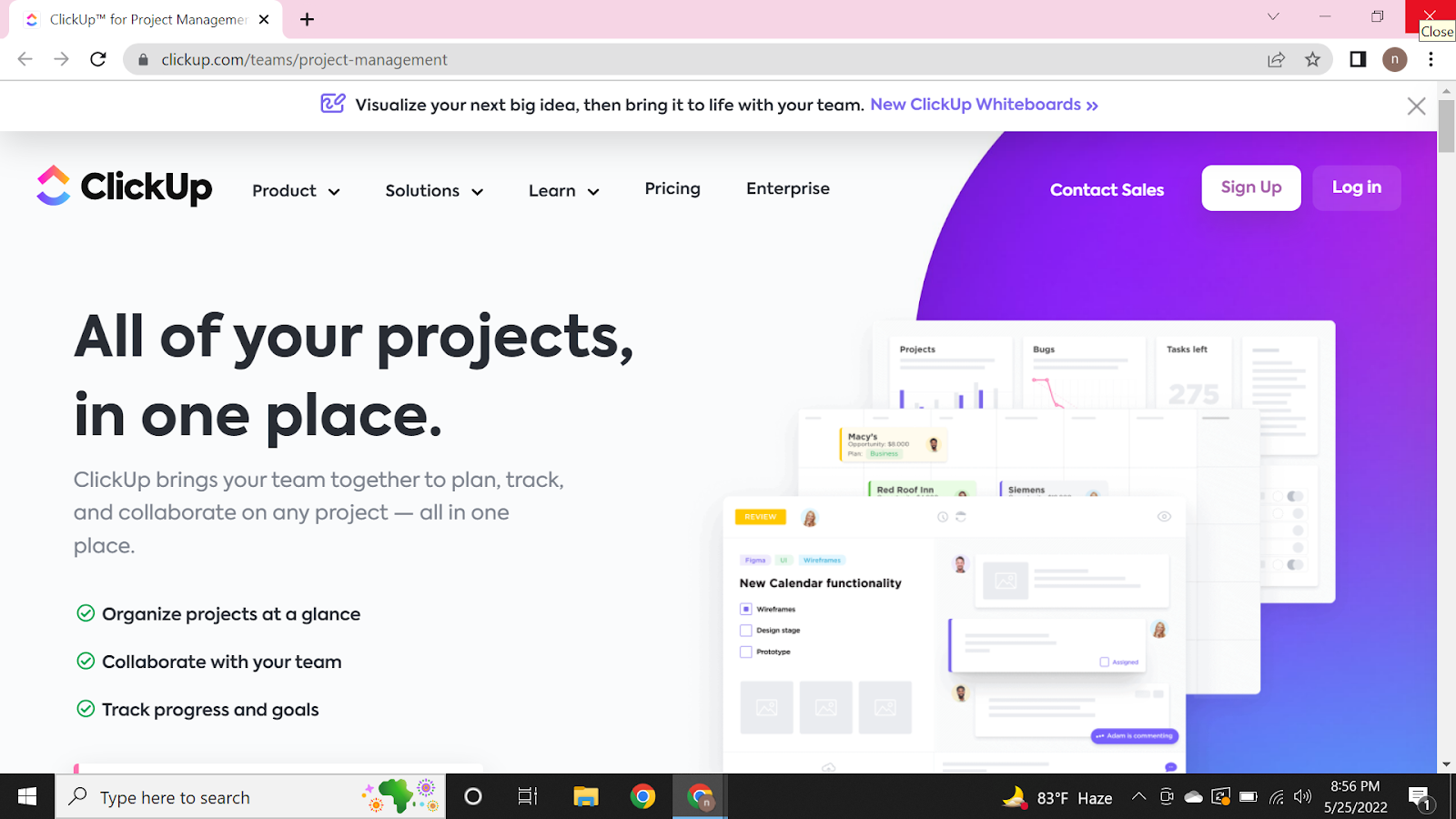Close the ClickUp browser tab
The height and width of the screenshot is (819, 1456).
pos(264,19)
